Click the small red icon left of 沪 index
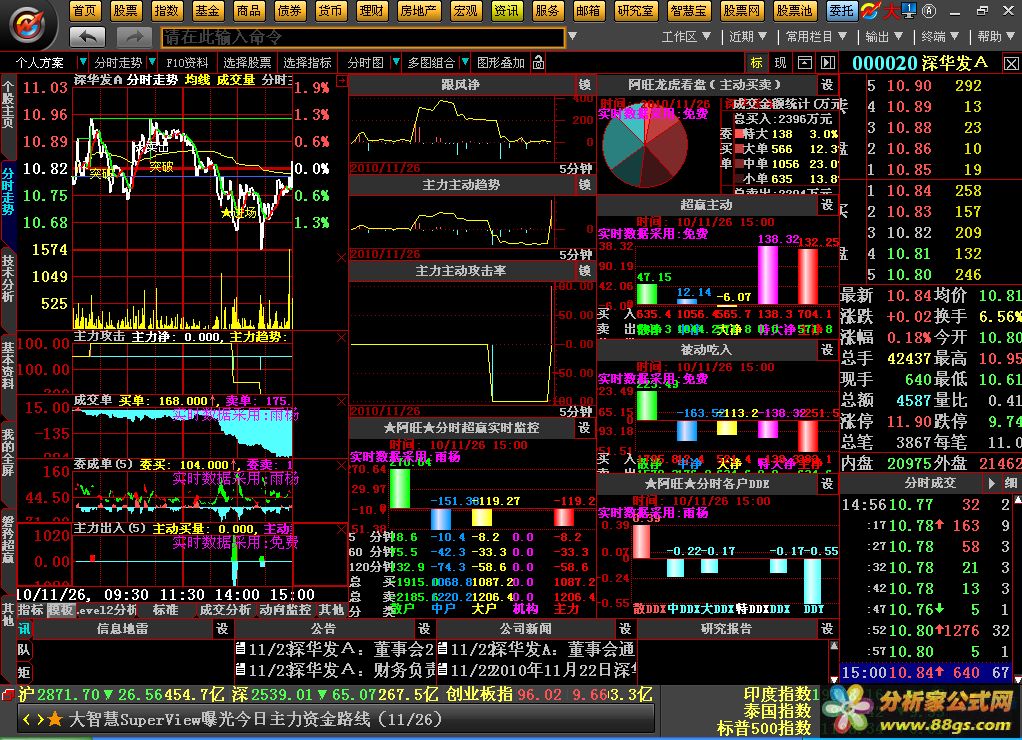This screenshot has height=740, width=1022. tap(8, 694)
